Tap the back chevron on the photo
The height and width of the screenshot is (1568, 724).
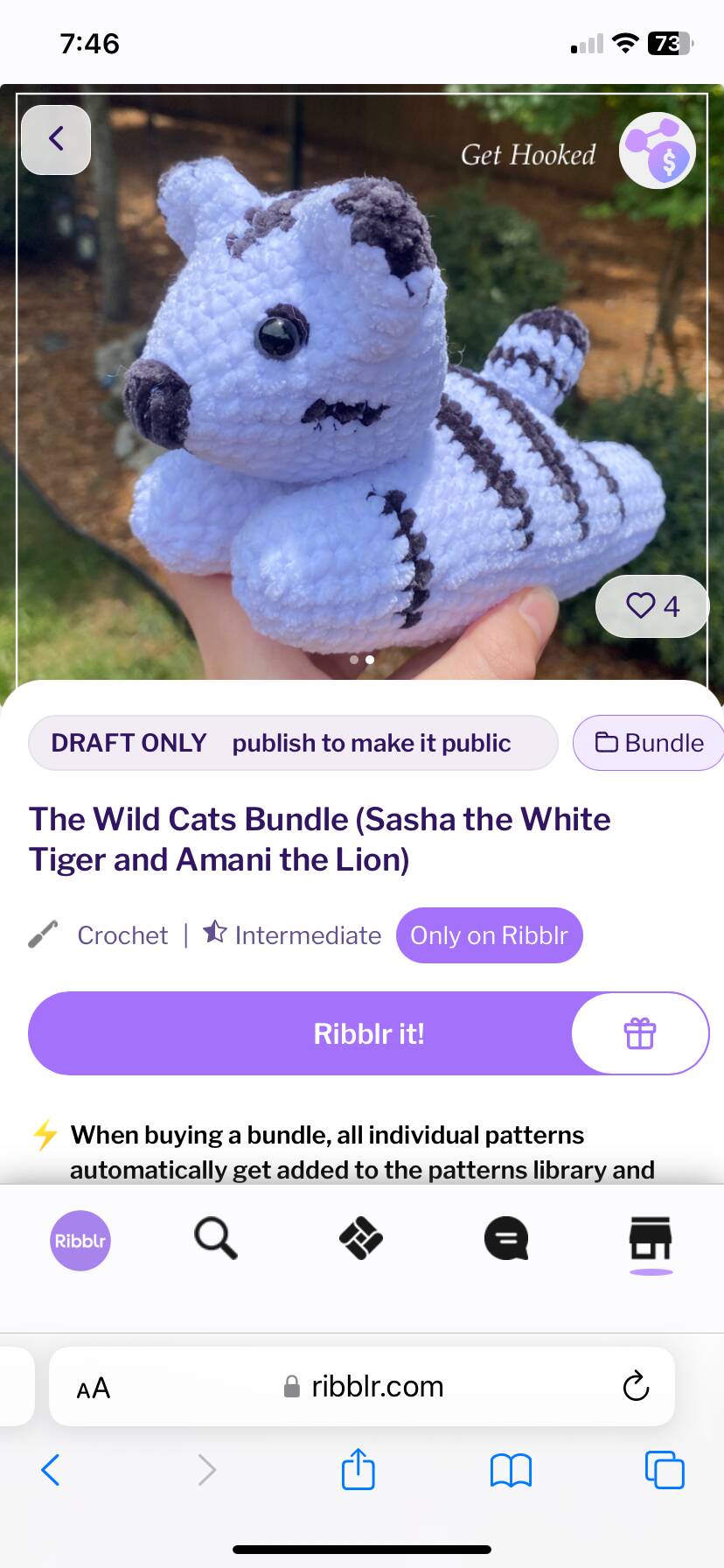[x=56, y=139]
